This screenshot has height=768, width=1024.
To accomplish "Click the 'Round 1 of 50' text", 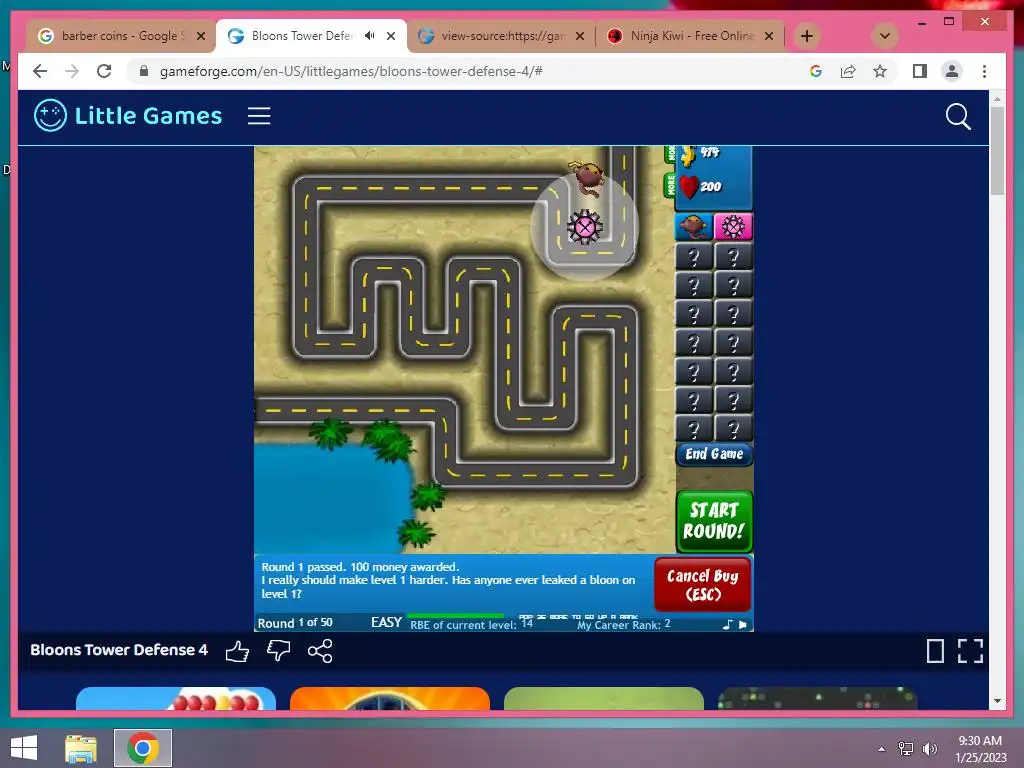I will click(x=295, y=623).
